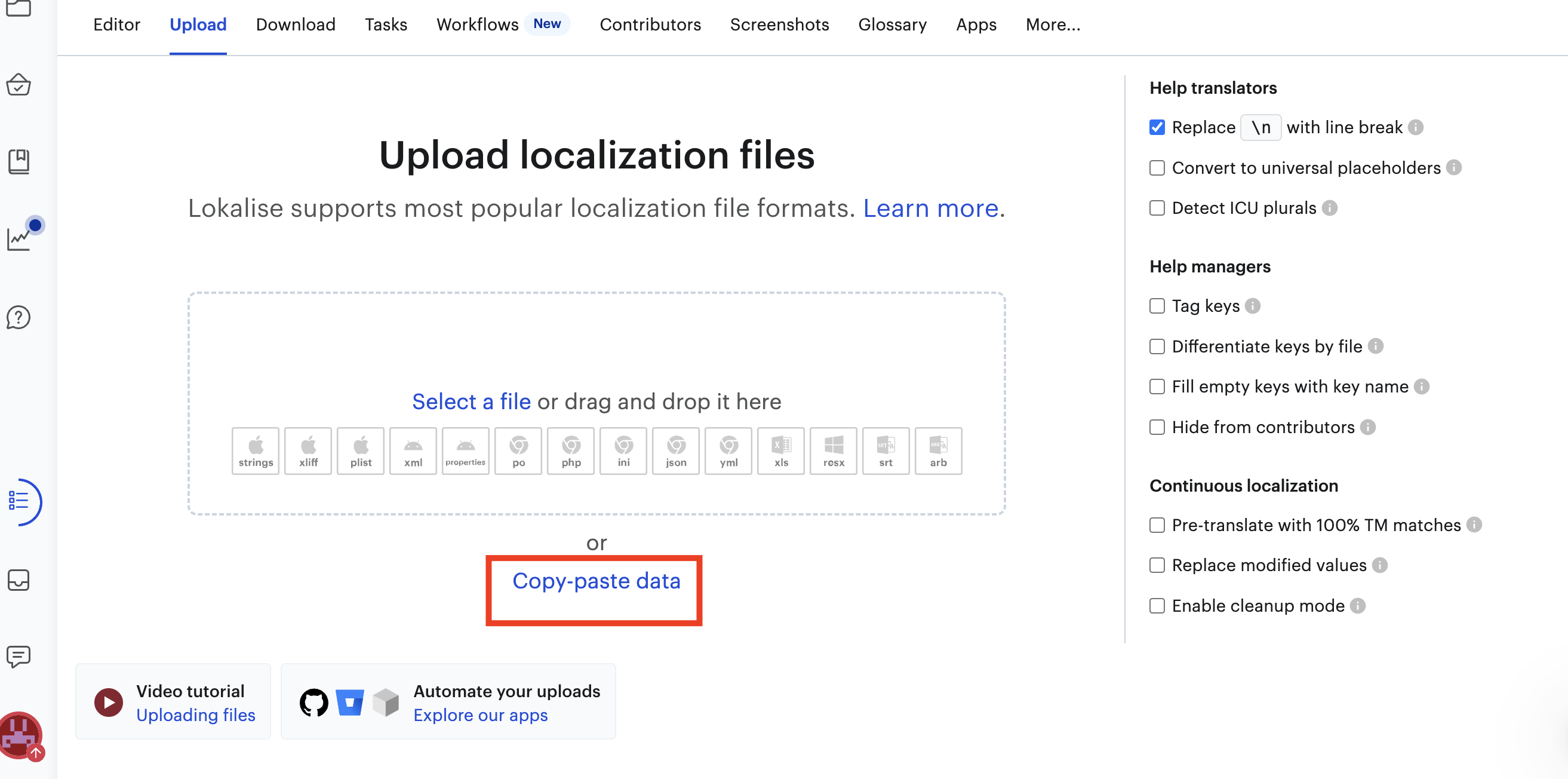Viewport: 1568px width, 779px height.
Task: Enable Detect ICU plurals checkbox
Action: pos(1157,208)
